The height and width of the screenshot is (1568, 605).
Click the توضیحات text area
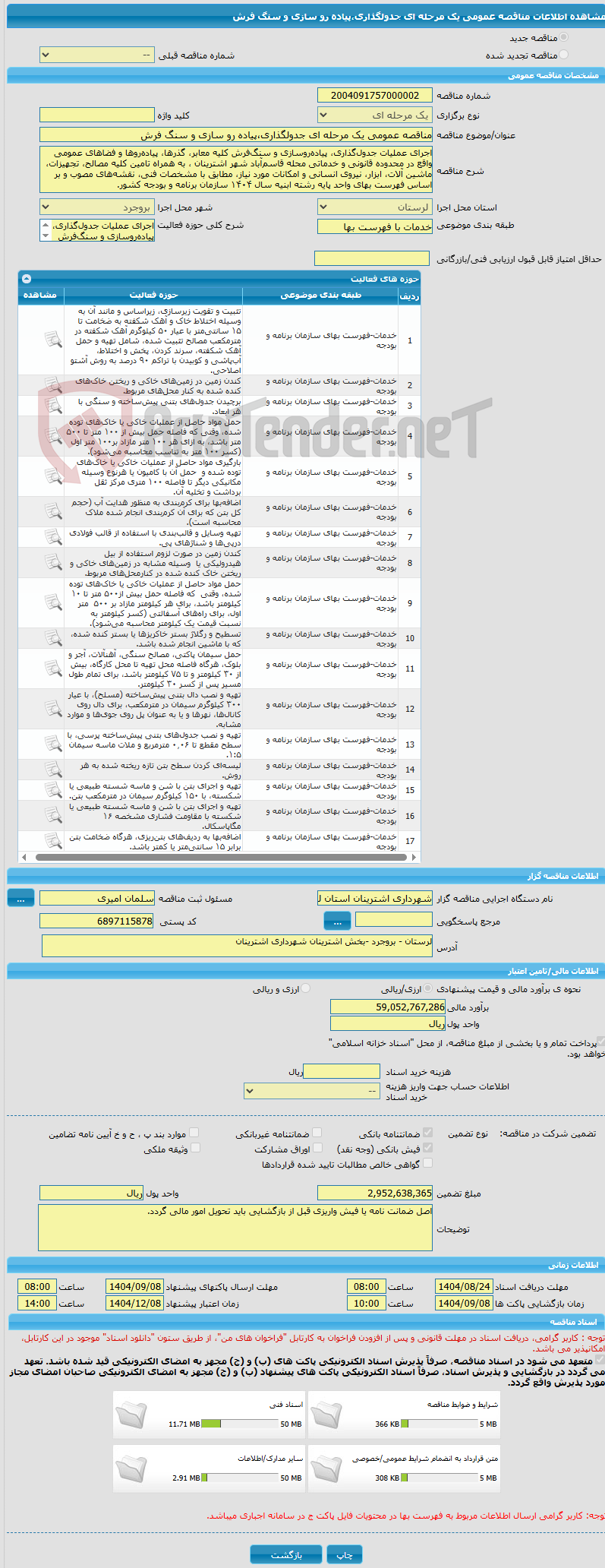(x=235, y=1227)
